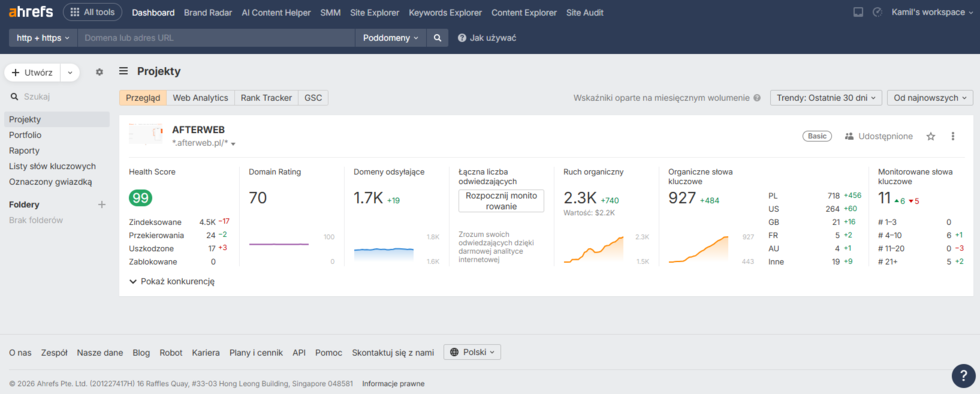The height and width of the screenshot is (394, 980).
Task: Click the search magnifier button
Action: pos(438,38)
